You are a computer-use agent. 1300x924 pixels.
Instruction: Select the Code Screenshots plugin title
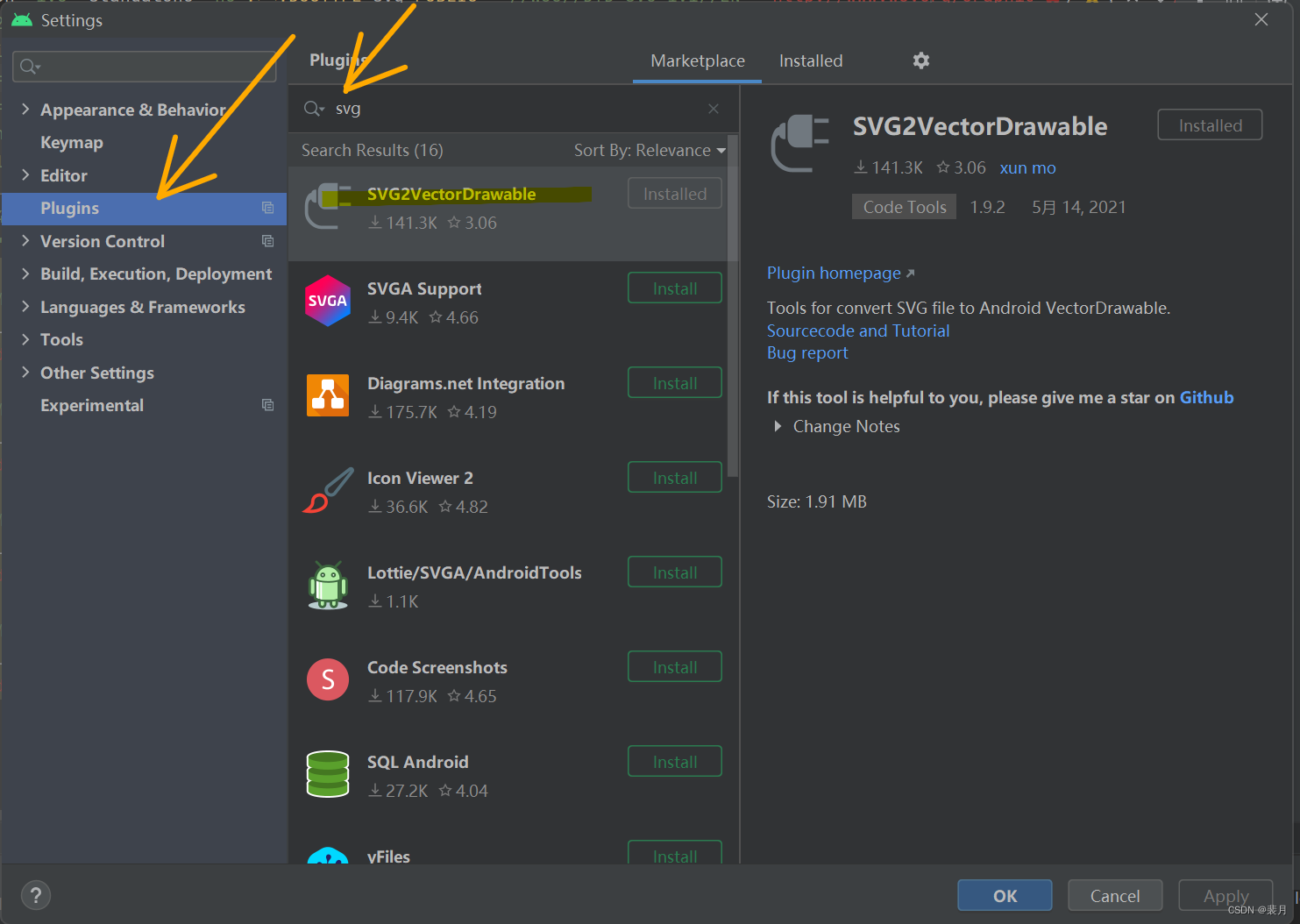(x=437, y=667)
